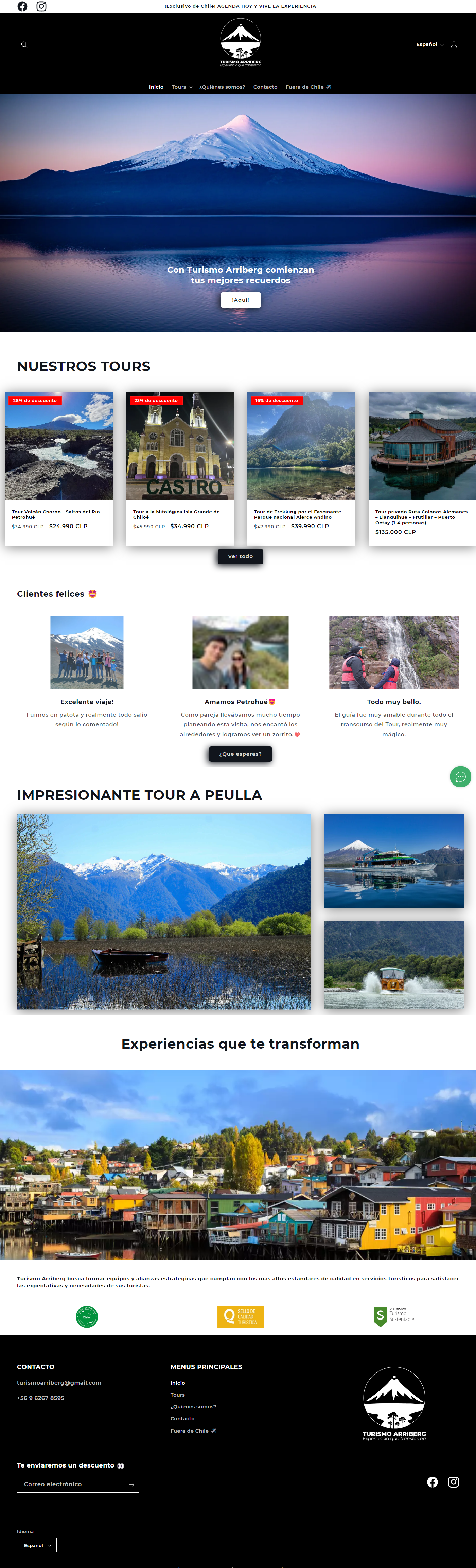476x1568 pixels.
Task: Go to the Contacto menu item
Action: (x=265, y=87)
